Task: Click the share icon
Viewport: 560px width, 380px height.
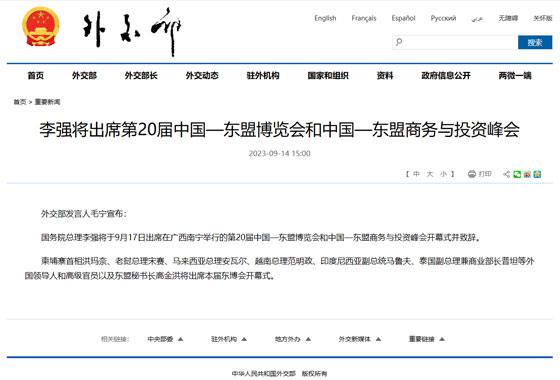Action: pyautogui.click(x=506, y=174)
